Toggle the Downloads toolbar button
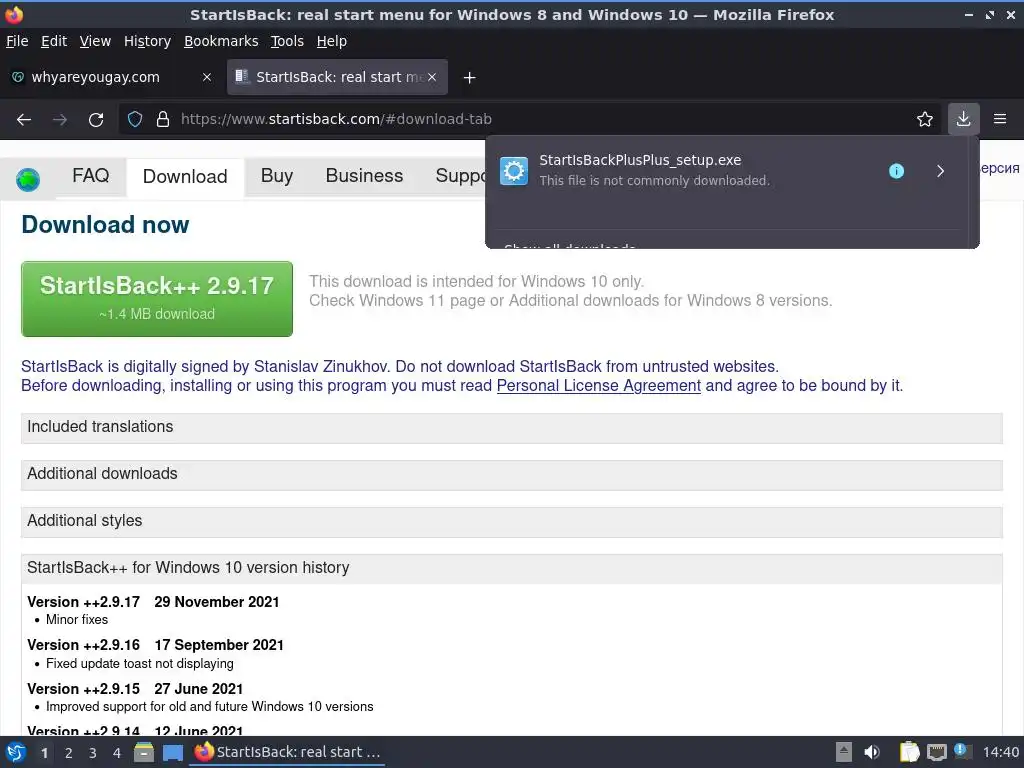The width and height of the screenshot is (1024, 768). click(963, 120)
